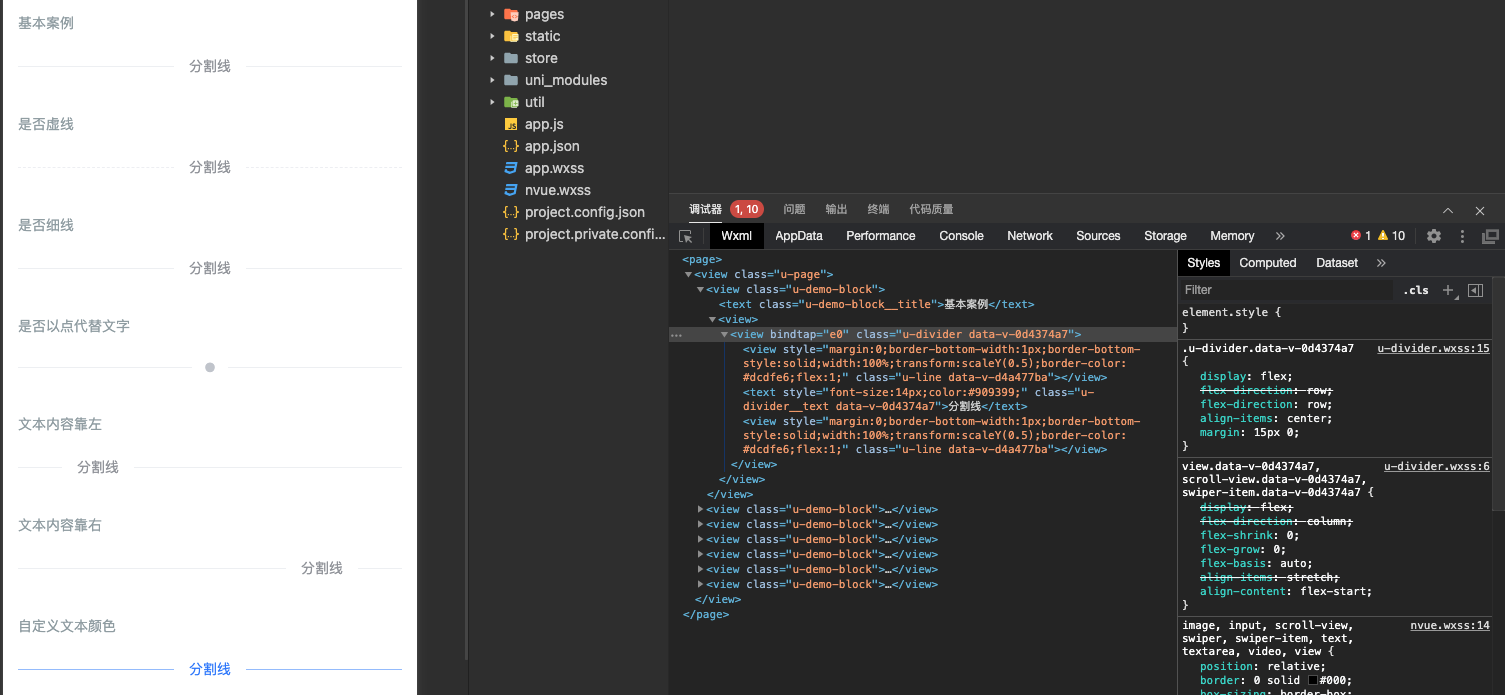The image size is (1505, 695).
Task: Expand the pages folder in sidebar
Action: (490, 14)
